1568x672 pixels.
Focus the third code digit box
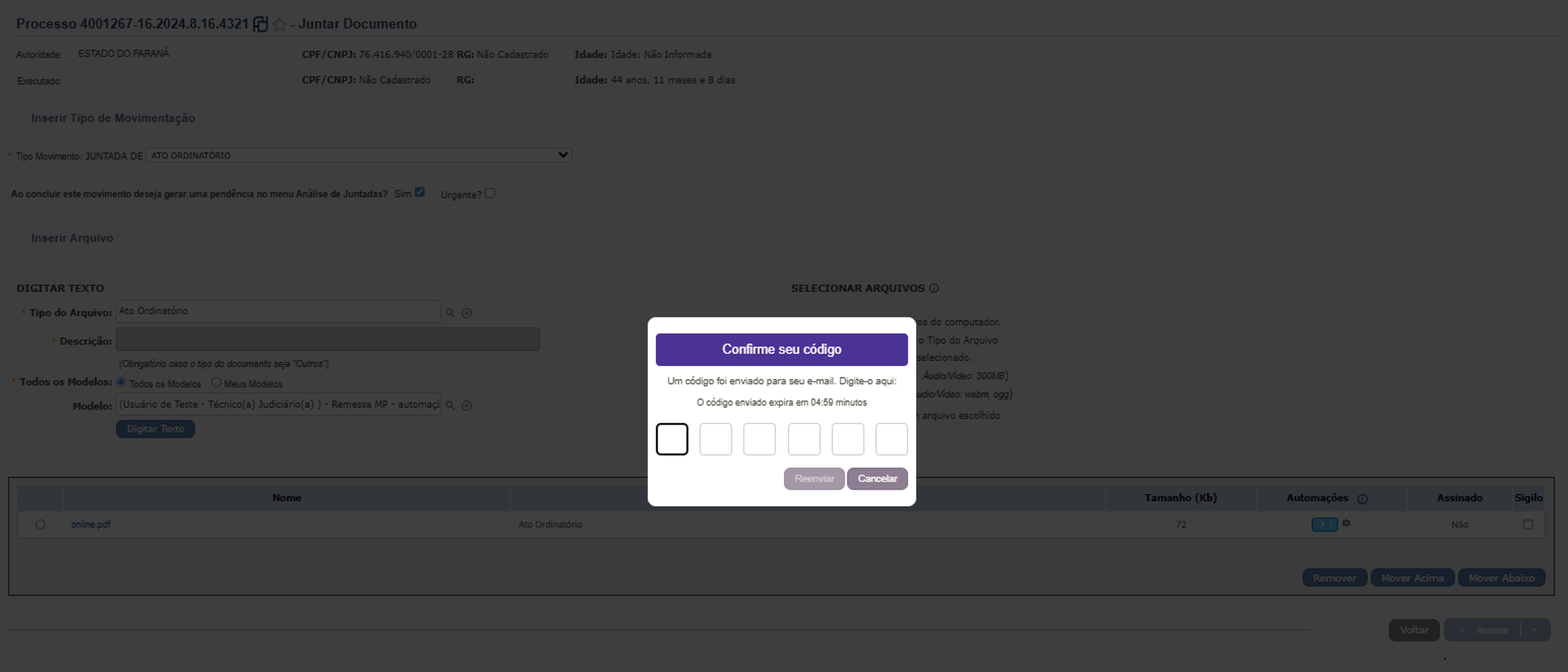pyautogui.click(x=759, y=439)
